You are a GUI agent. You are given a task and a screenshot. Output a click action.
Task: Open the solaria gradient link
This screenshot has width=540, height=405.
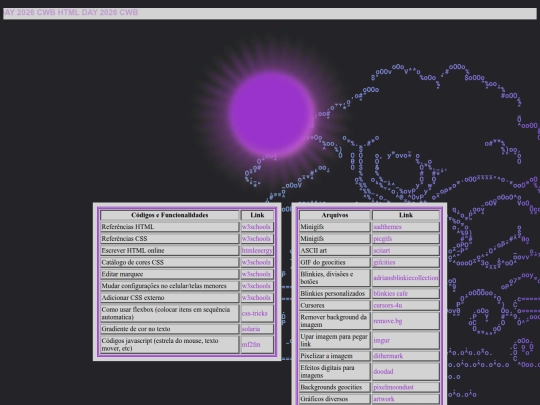tap(251, 329)
